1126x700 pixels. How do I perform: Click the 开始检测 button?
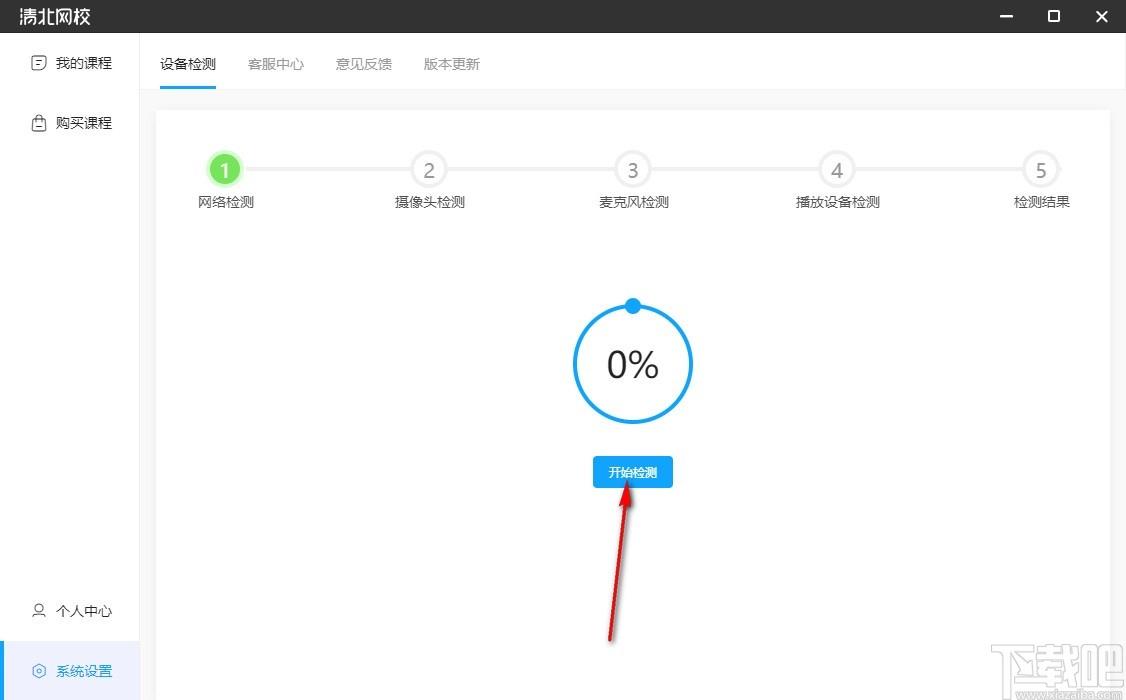[x=633, y=472]
